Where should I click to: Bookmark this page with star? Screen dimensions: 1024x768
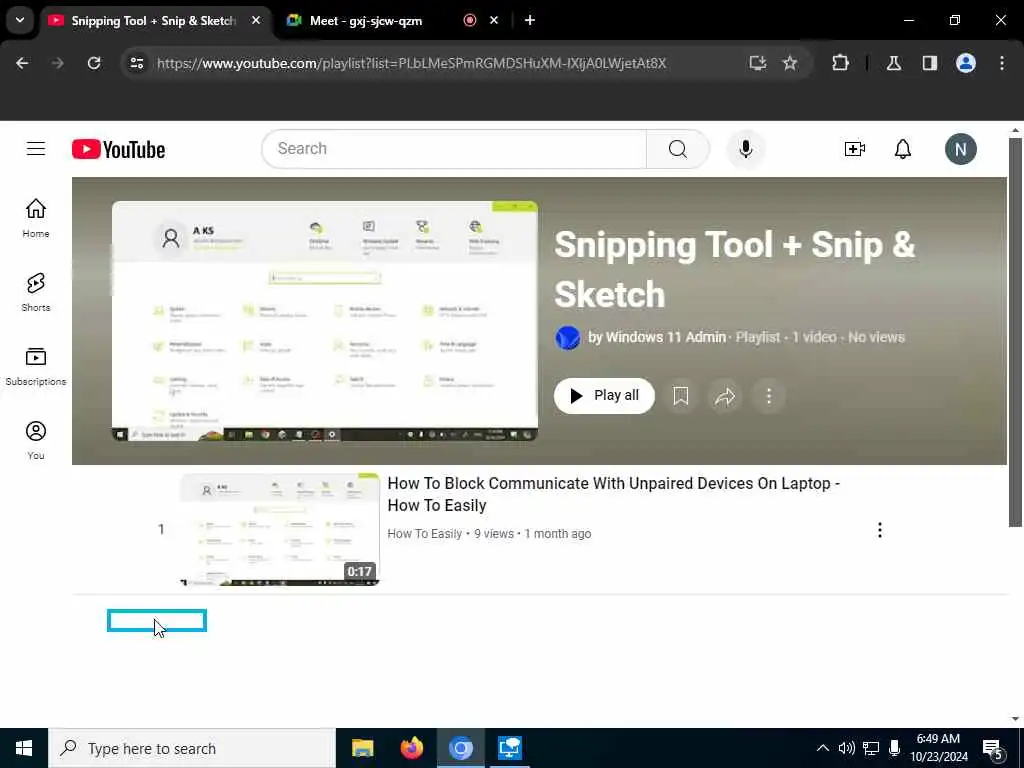(x=790, y=63)
